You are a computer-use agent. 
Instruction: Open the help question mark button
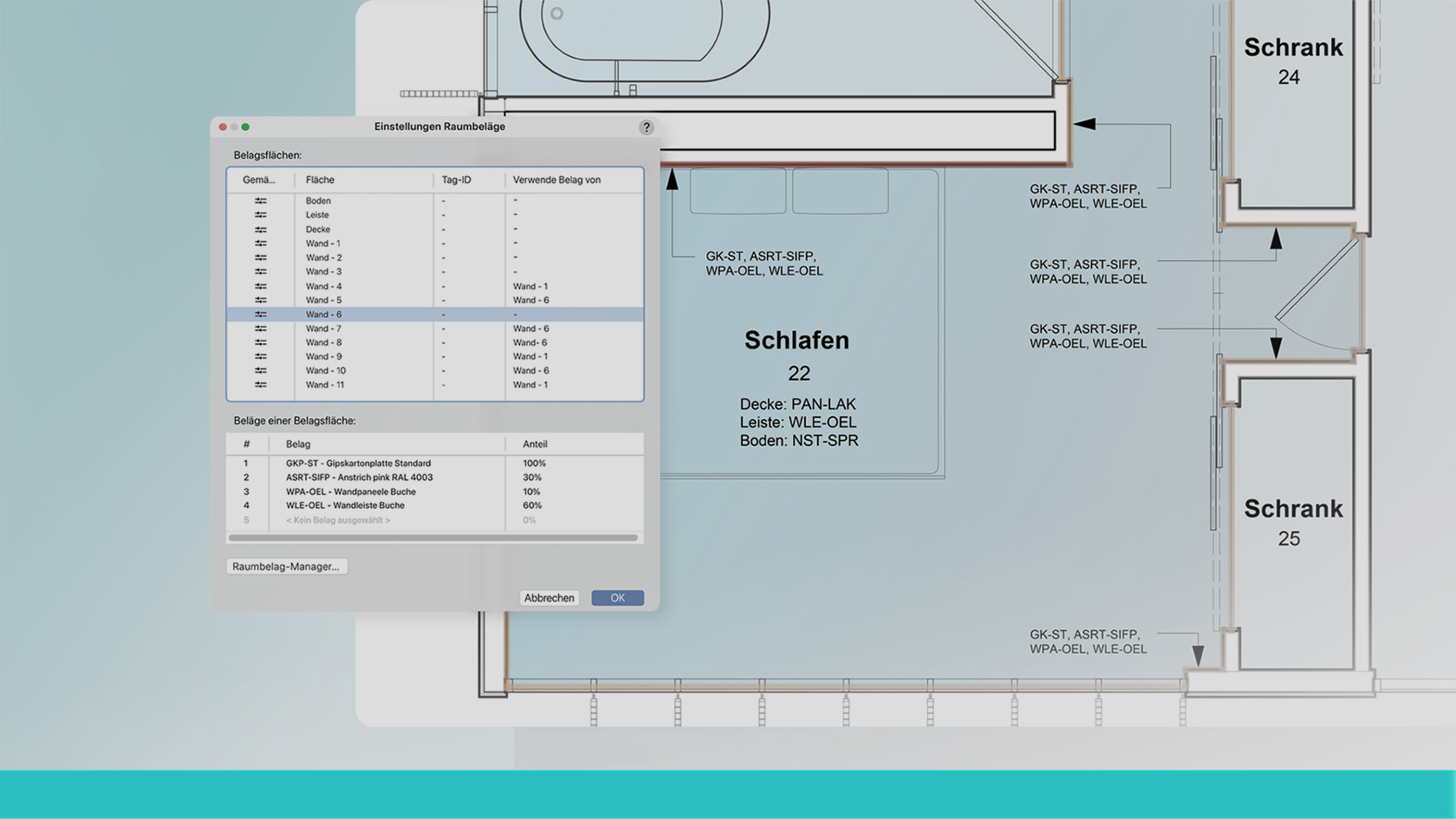point(647,127)
